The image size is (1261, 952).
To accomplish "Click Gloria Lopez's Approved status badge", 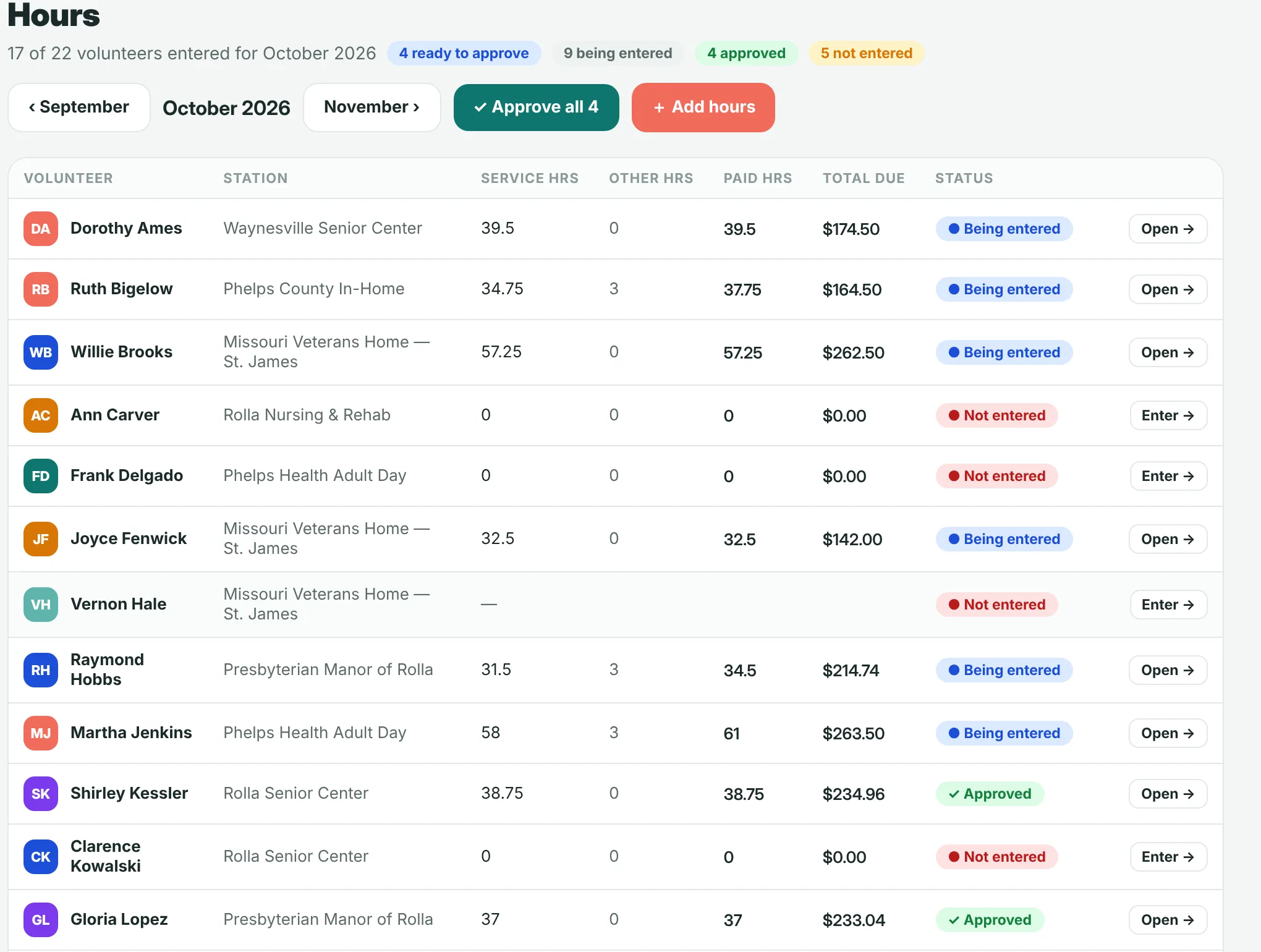I will tap(990, 920).
